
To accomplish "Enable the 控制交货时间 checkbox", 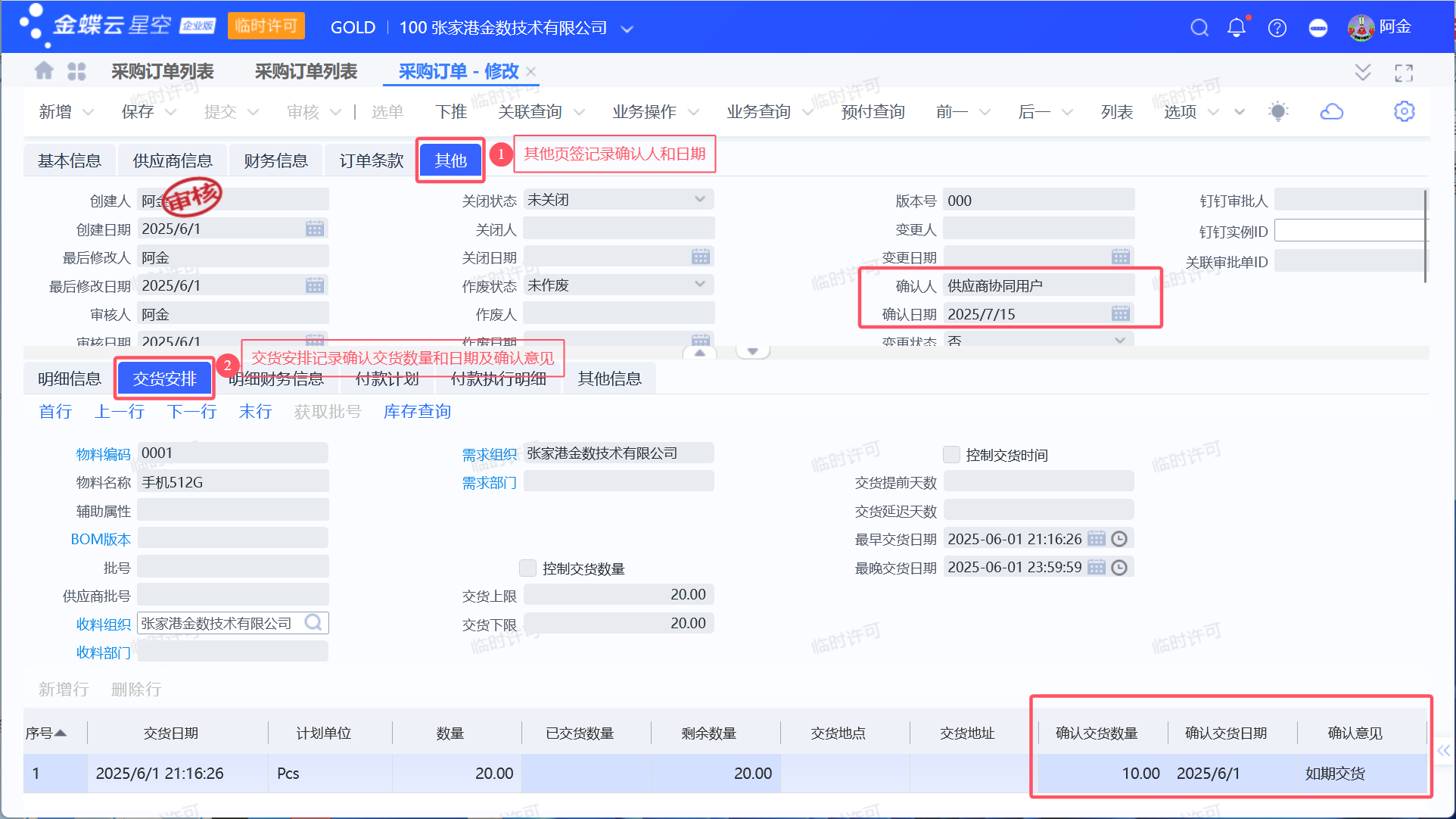I will coord(951,454).
